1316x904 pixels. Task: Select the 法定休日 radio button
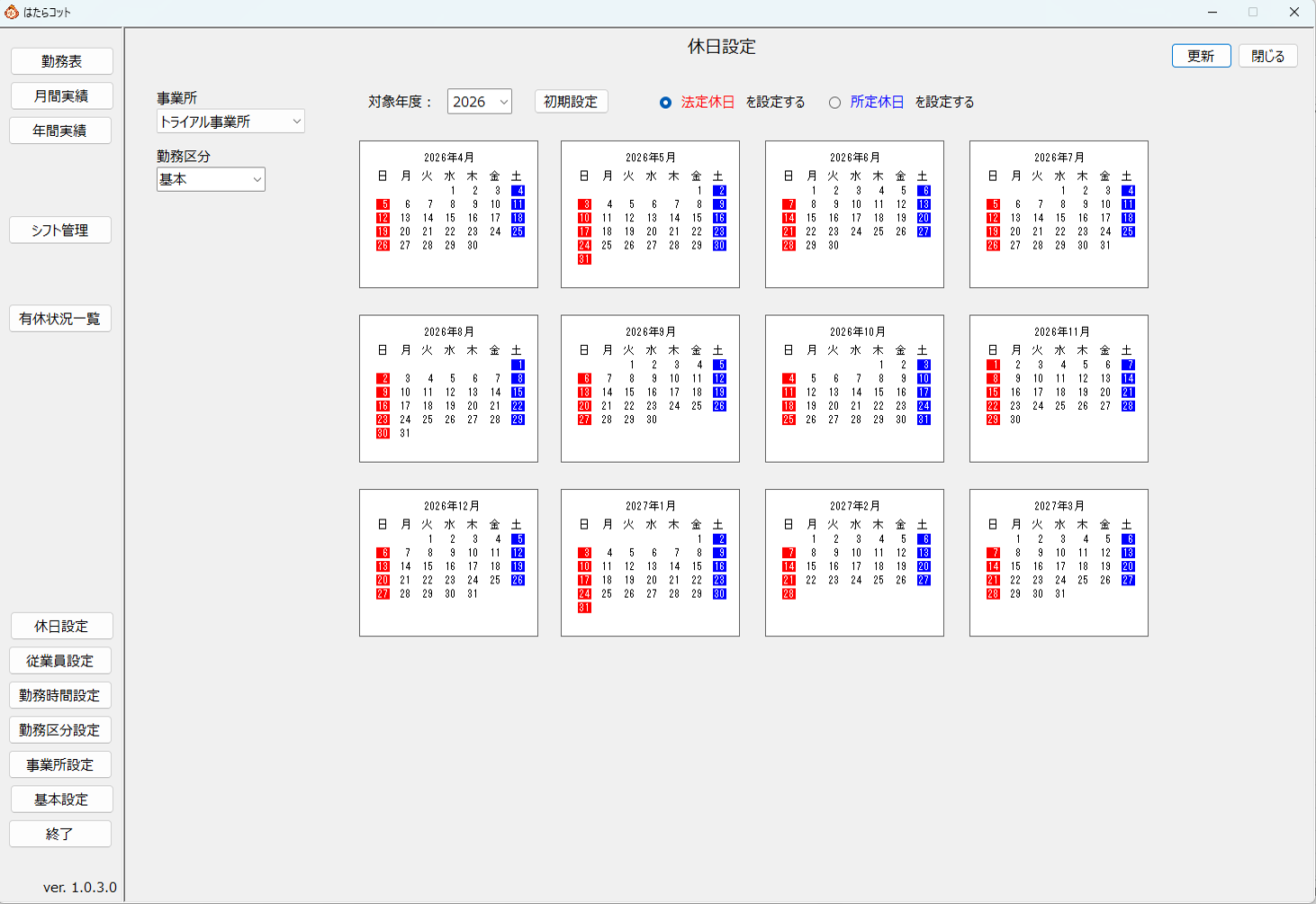[665, 103]
